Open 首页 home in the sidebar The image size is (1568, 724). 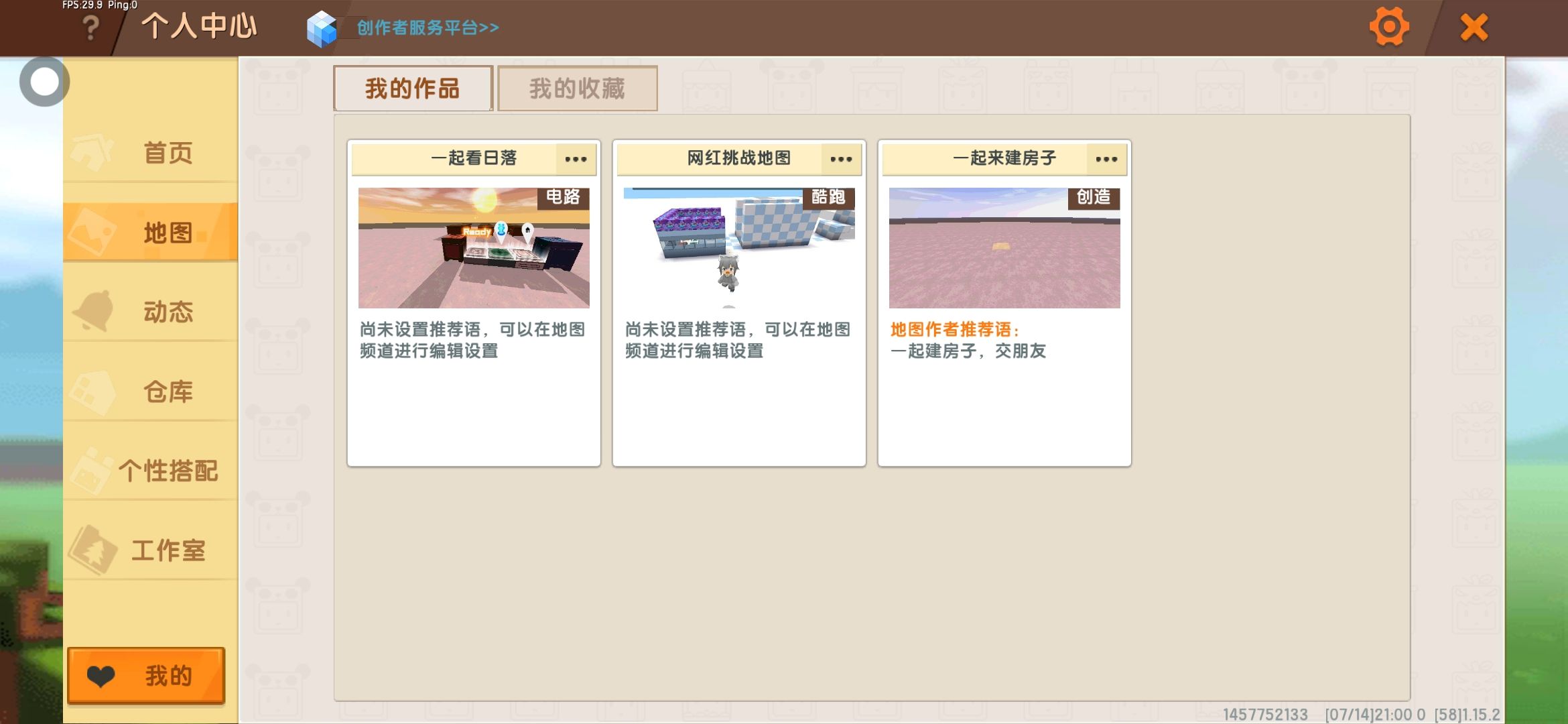coord(151,153)
